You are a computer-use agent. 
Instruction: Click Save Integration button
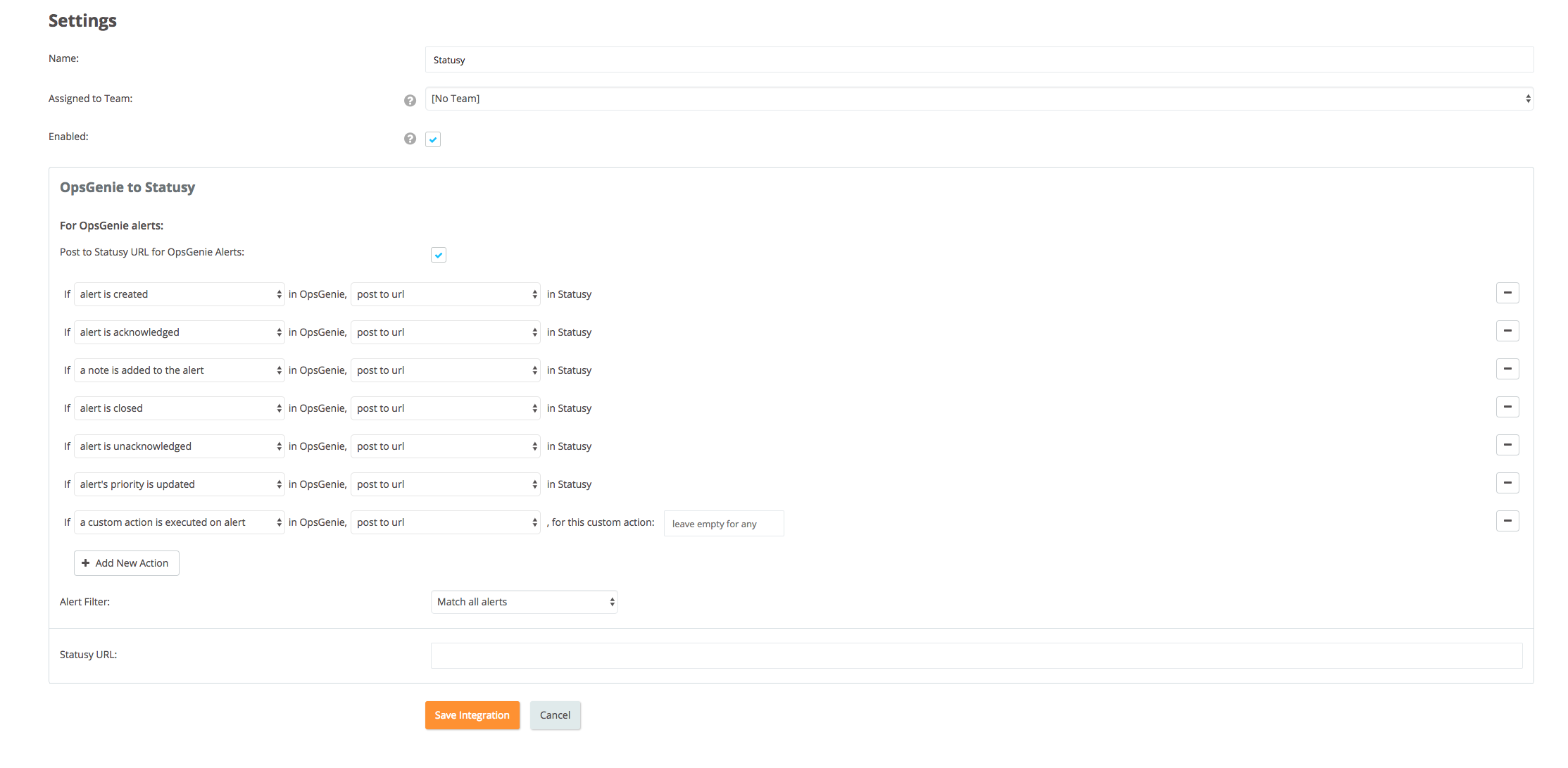coord(472,715)
